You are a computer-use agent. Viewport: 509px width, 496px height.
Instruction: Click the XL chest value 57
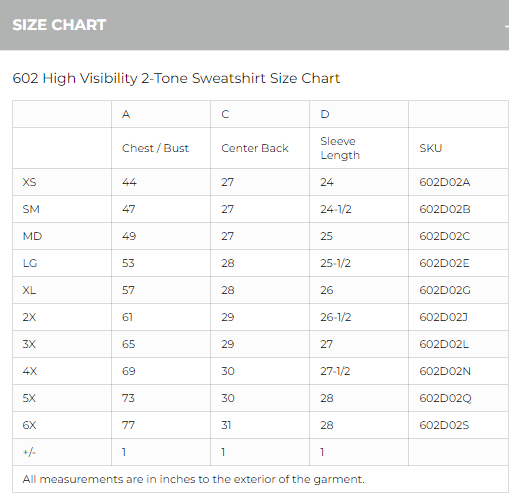[128, 290]
